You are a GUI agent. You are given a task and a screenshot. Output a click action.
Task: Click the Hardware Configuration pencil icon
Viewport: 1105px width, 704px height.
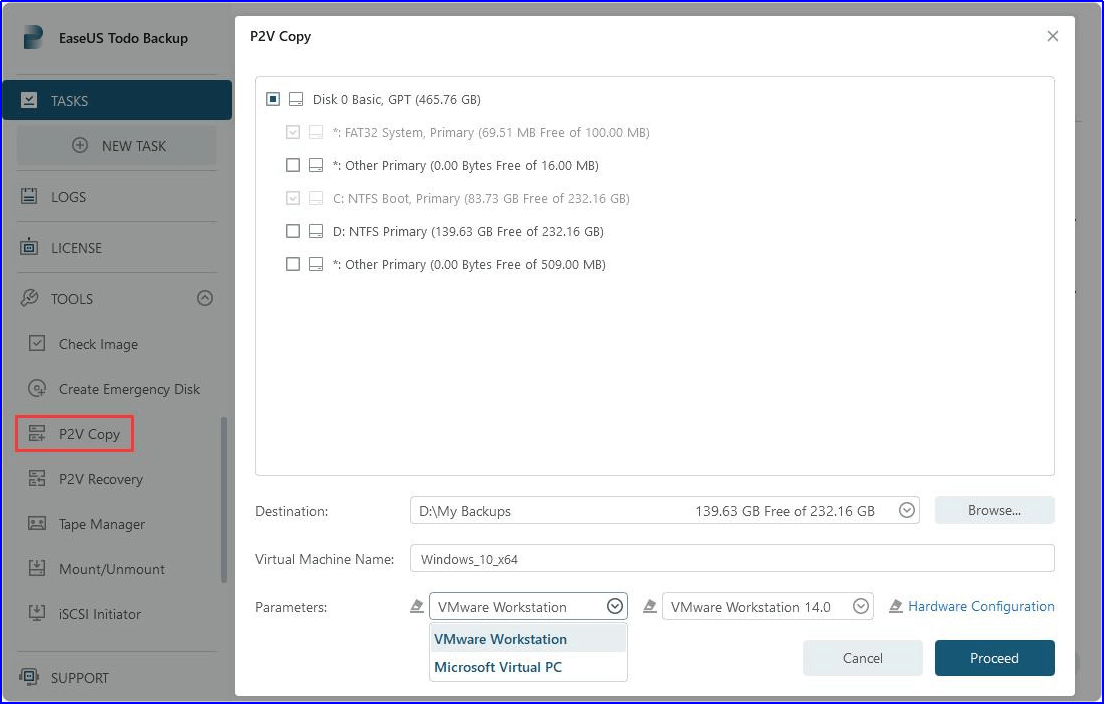click(896, 606)
